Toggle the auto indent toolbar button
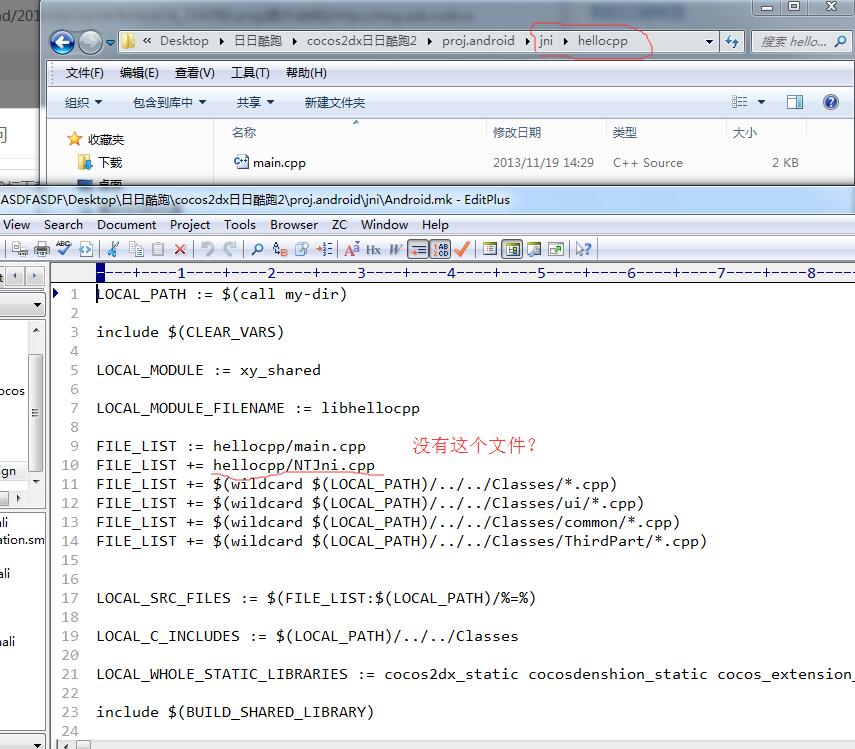 click(418, 249)
